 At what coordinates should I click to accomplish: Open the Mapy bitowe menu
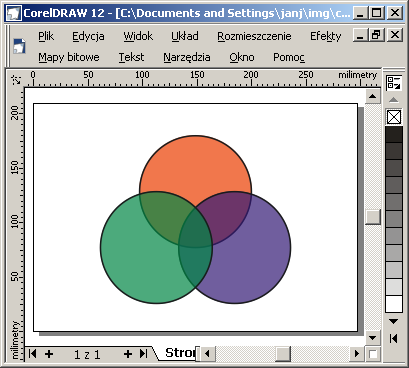(x=69, y=57)
